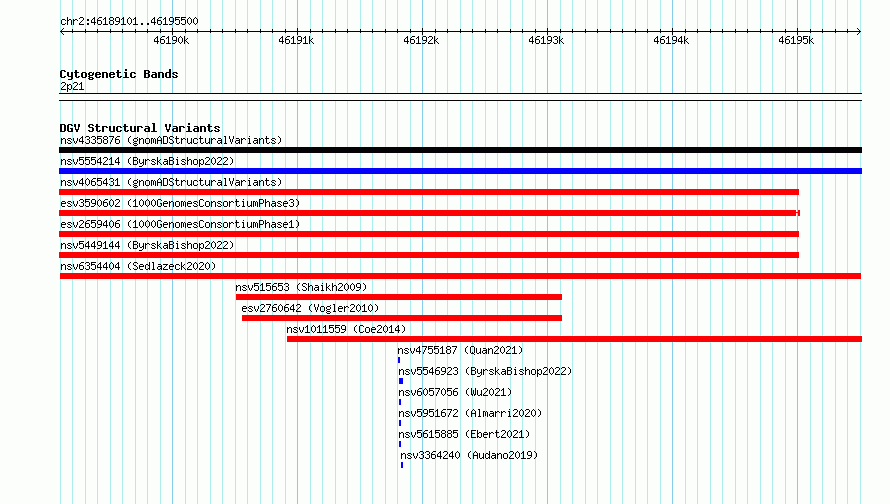Click the 46194k ruler tick label
890x504 pixels.
coord(671,40)
